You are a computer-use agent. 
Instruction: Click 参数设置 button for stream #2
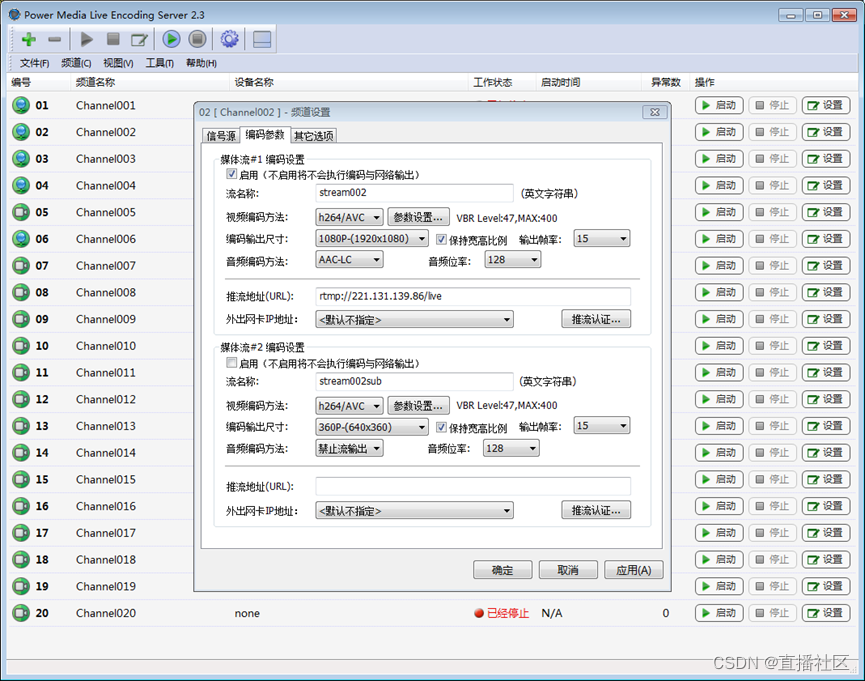[x=418, y=406]
